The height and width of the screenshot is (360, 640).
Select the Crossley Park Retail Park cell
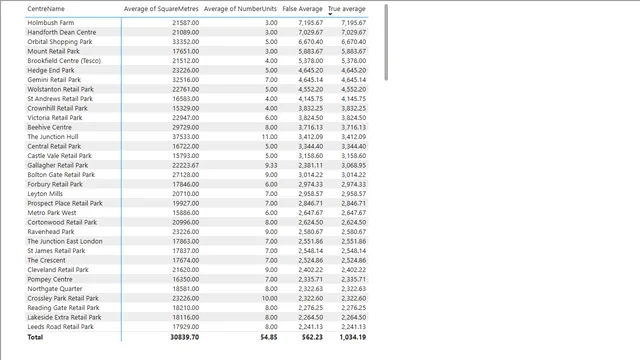tap(63, 298)
